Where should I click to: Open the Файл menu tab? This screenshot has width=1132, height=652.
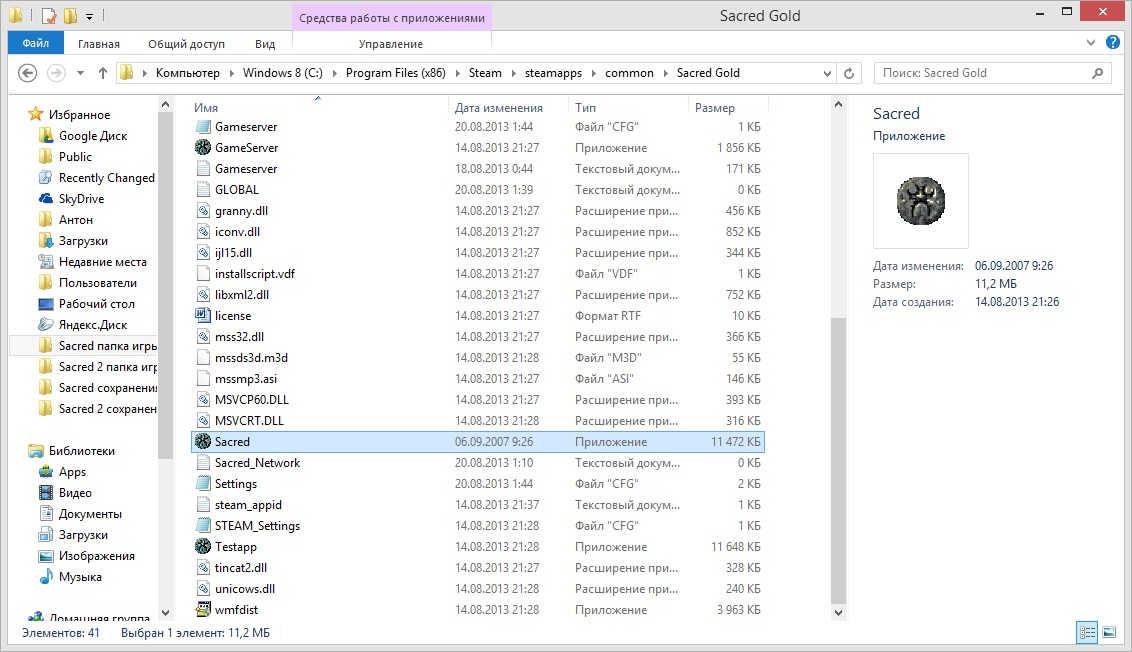coord(35,43)
